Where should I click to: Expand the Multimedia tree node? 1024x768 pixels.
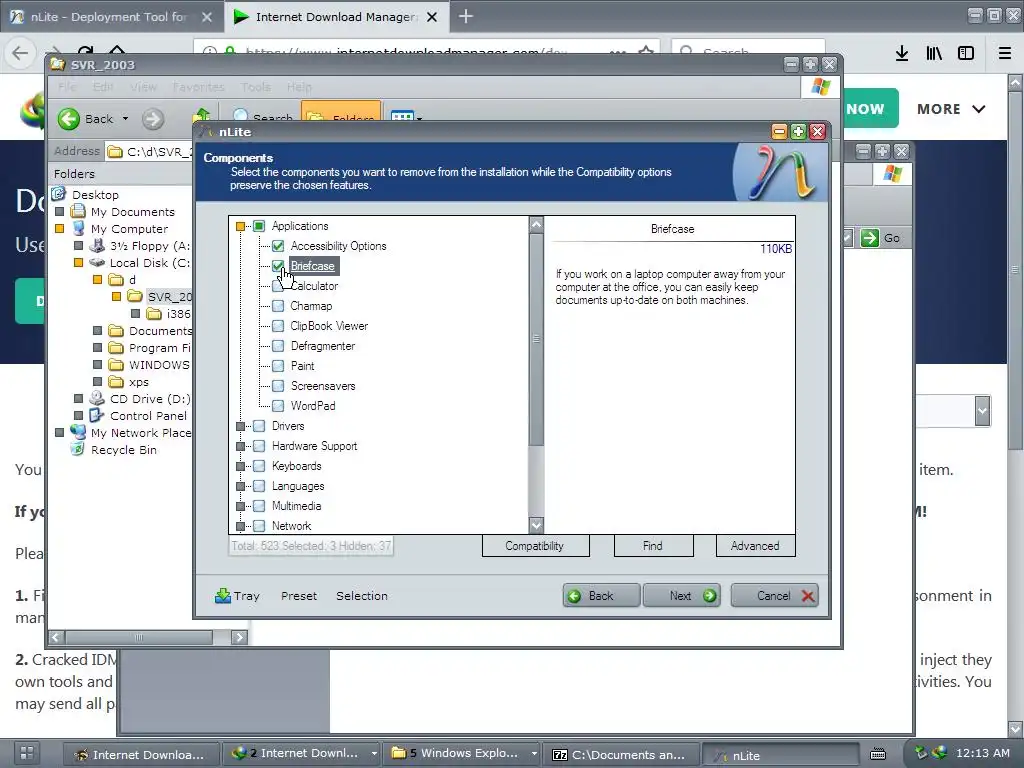click(240, 506)
